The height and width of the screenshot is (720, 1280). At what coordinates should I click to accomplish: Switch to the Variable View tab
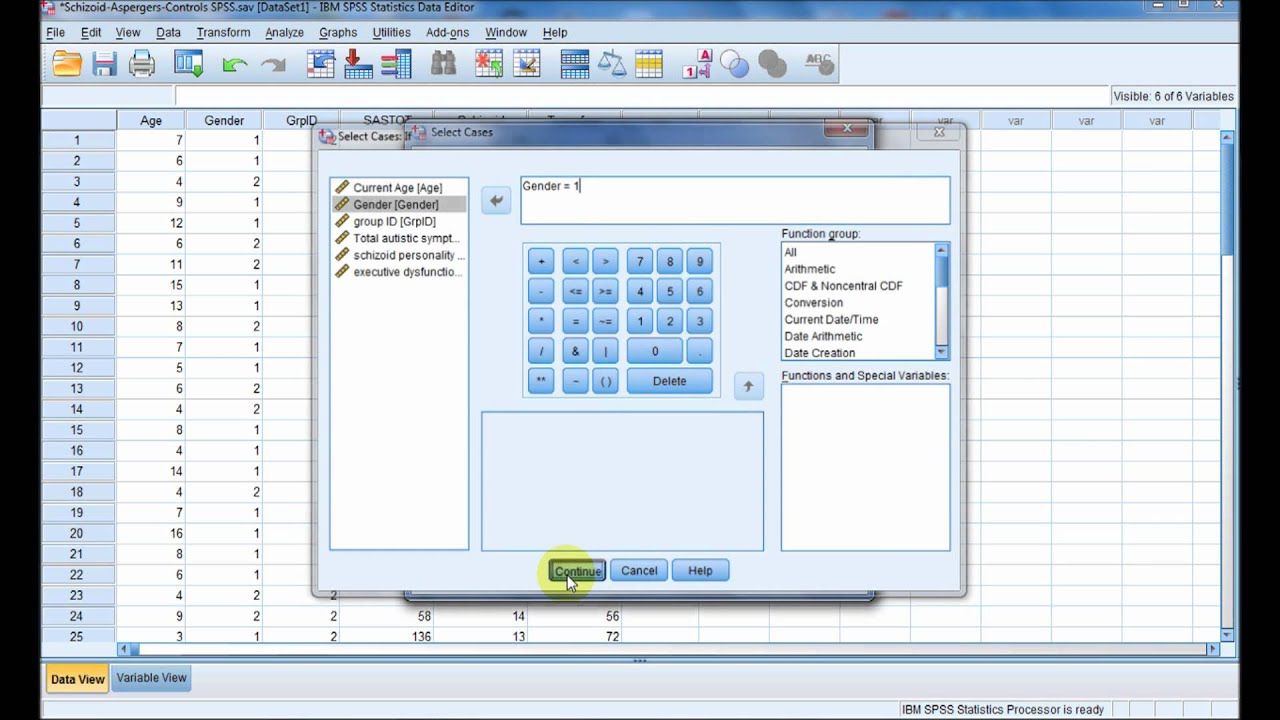coord(151,678)
